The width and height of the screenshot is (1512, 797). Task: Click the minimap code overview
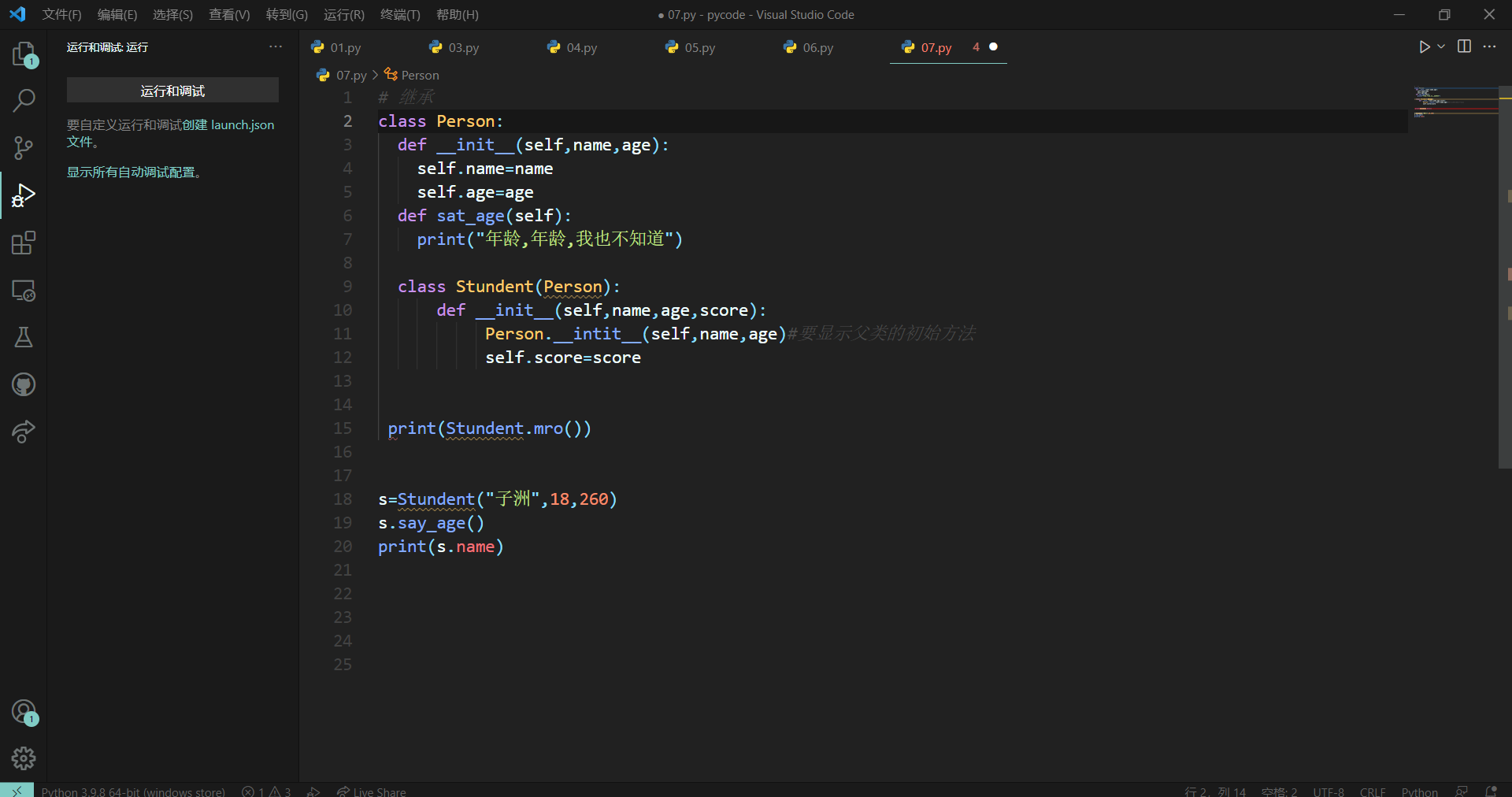click(1455, 102)
